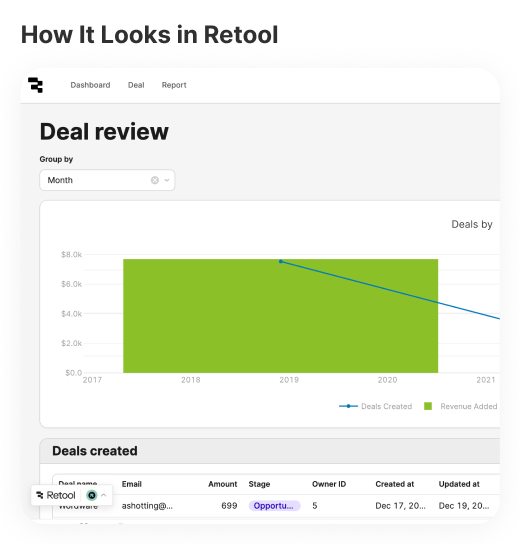Toggle Revenue Added legend entry

pos(461,406)
